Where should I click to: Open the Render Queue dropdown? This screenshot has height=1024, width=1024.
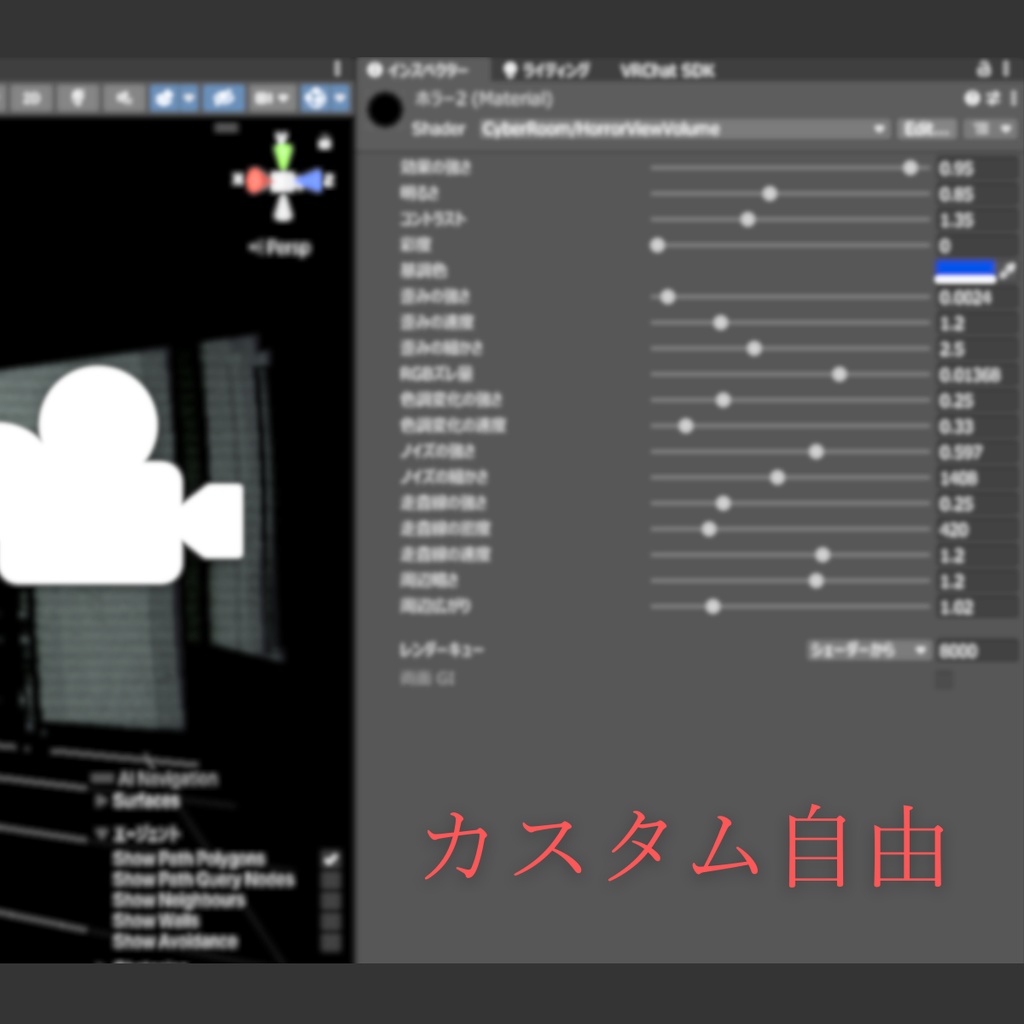[x=865, y=649]
